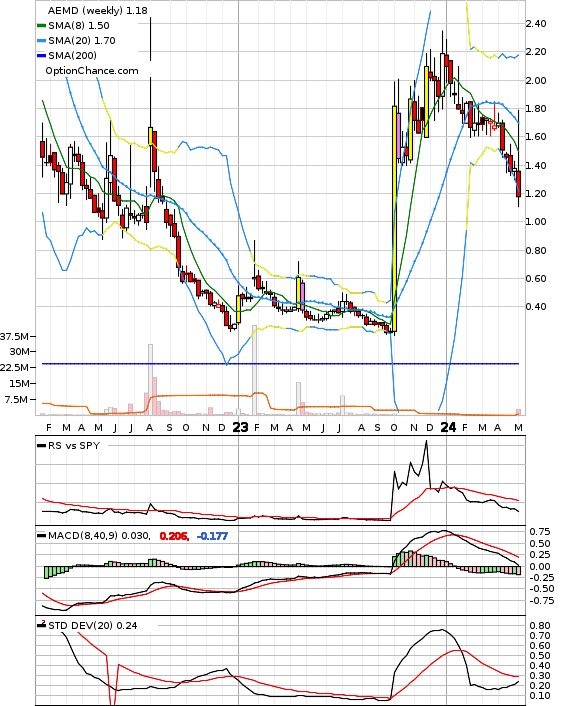The height and width of the screenshot is (706, 566).
Task: Click the blue -0.177 MACD histogram value
Action: tap(212, 536)
